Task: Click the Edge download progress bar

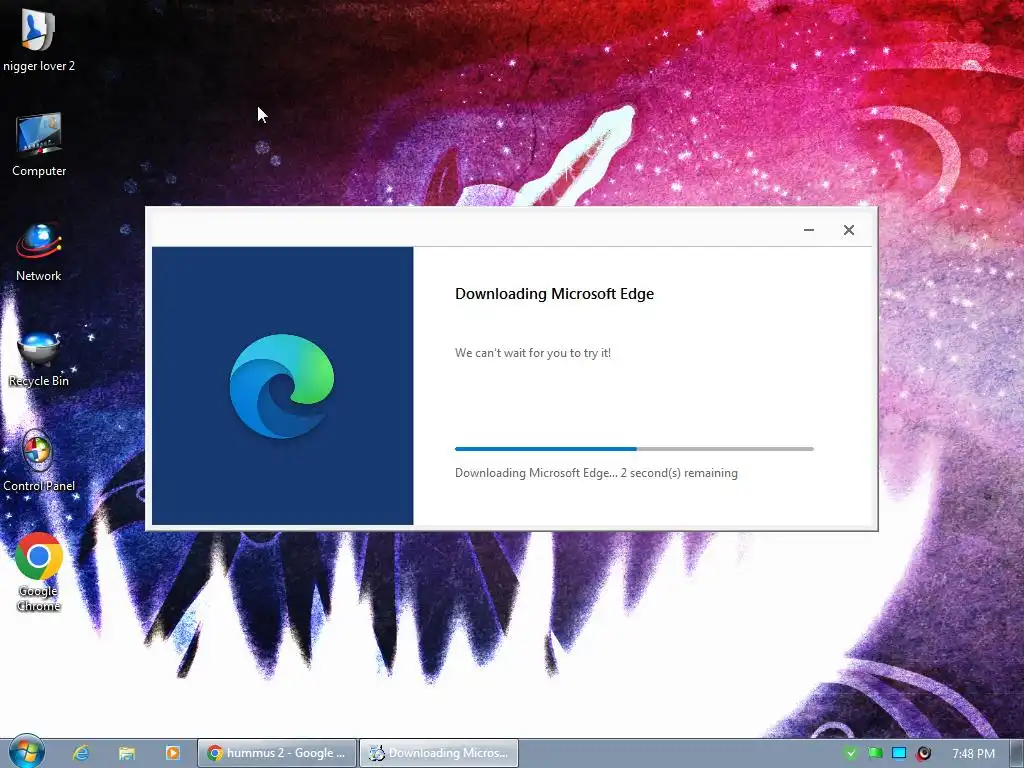Action: coord(634,449)
